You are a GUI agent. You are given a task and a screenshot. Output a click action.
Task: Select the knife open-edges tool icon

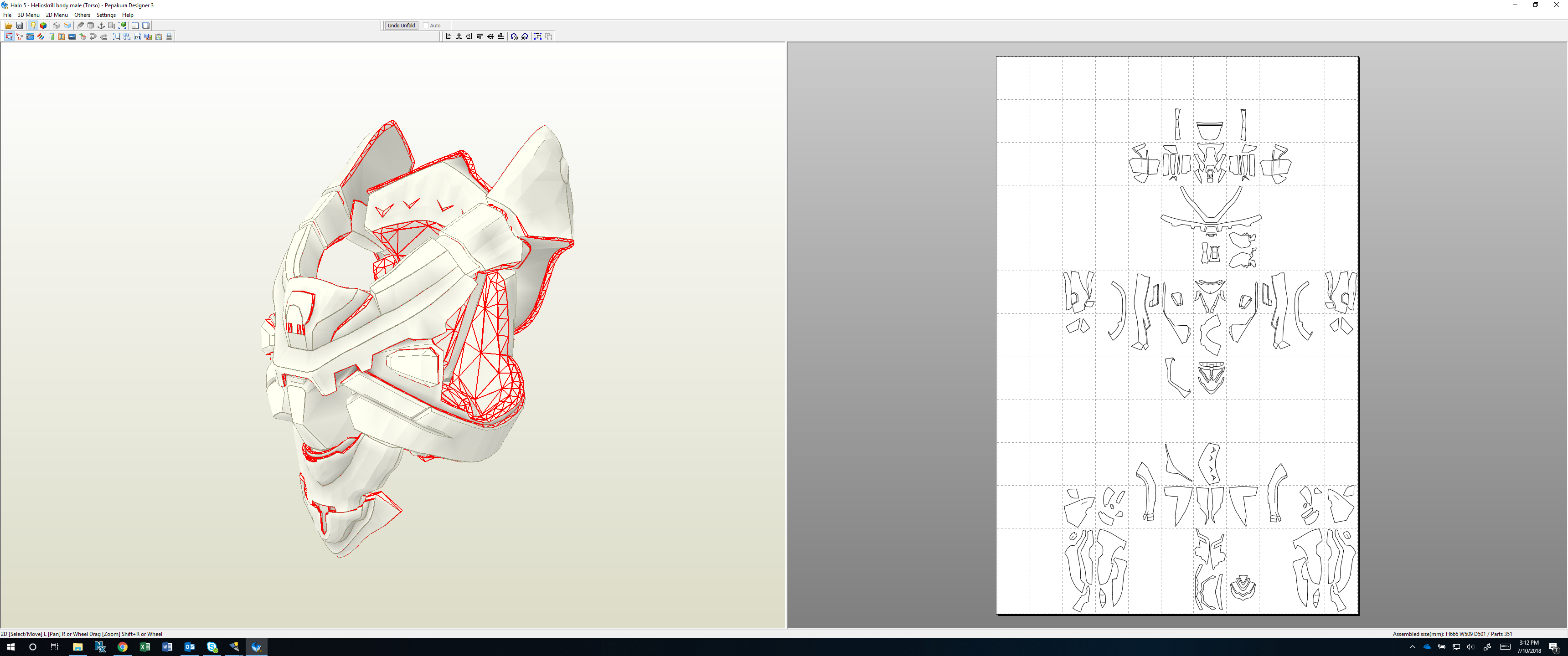[80, 26]
